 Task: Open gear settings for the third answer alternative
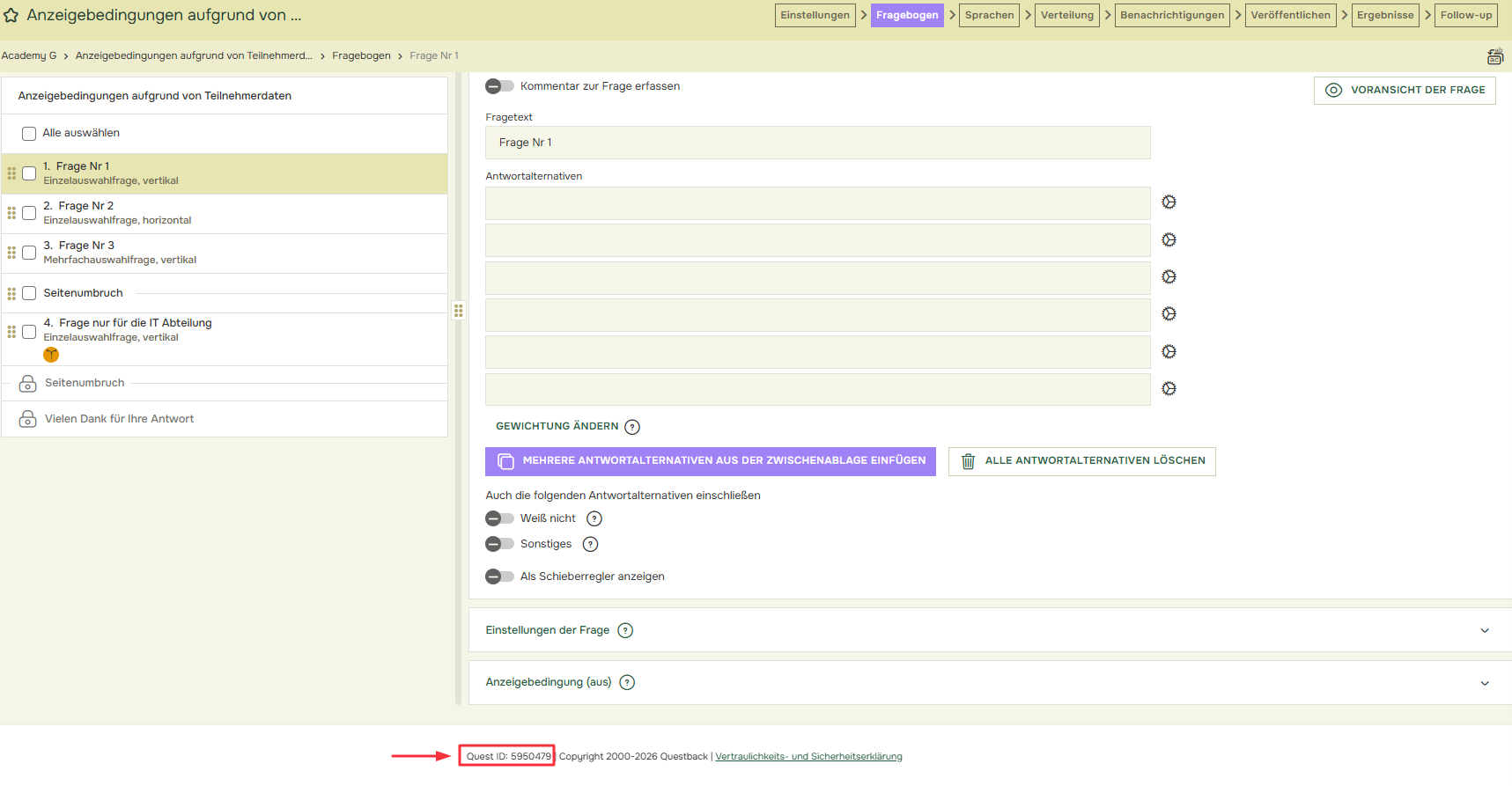tap(1169, 277)
